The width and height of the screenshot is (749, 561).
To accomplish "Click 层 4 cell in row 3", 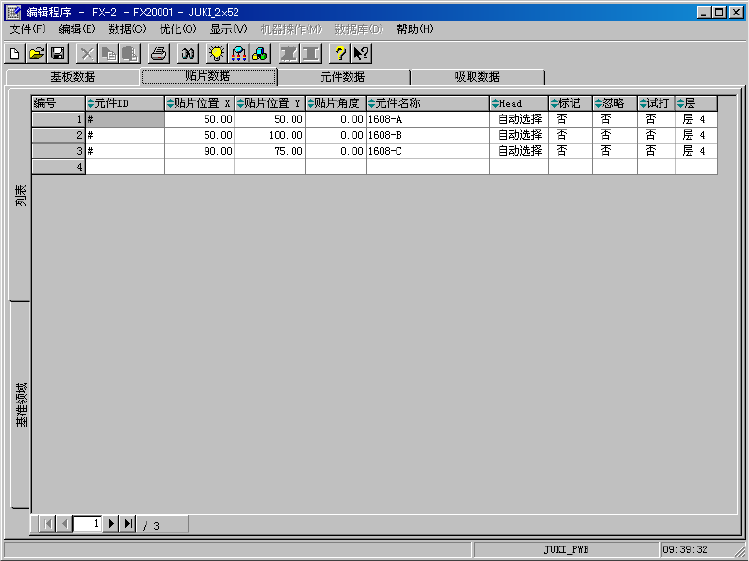I will pyautogui.click(x=696, y=151).
